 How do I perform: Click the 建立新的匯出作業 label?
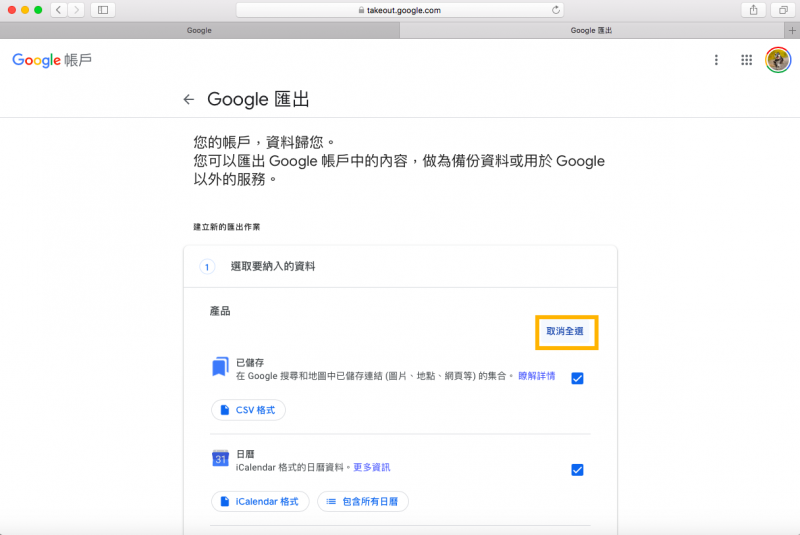(227, 227)
